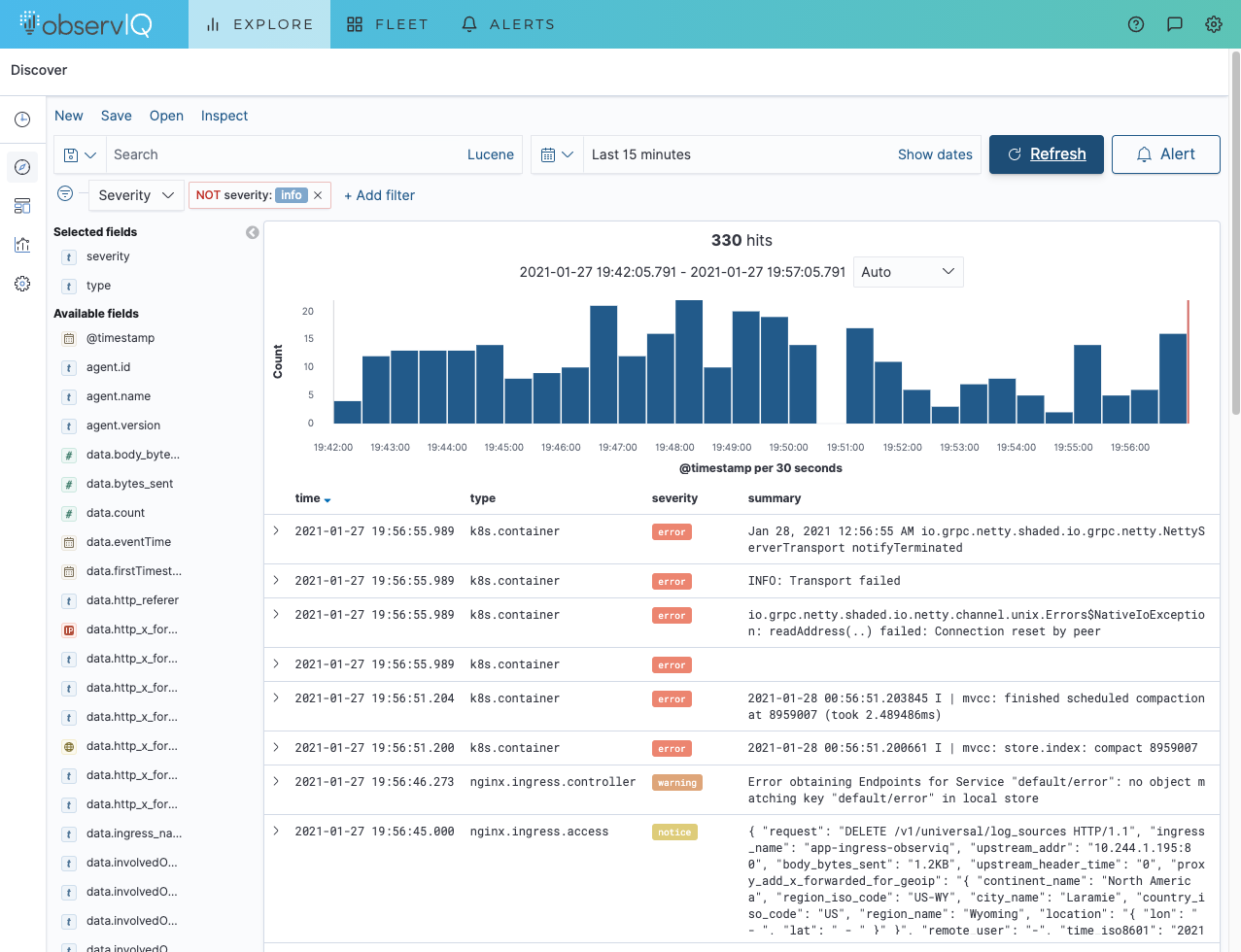Select the 'type' selected field

(x=98, y=286)
